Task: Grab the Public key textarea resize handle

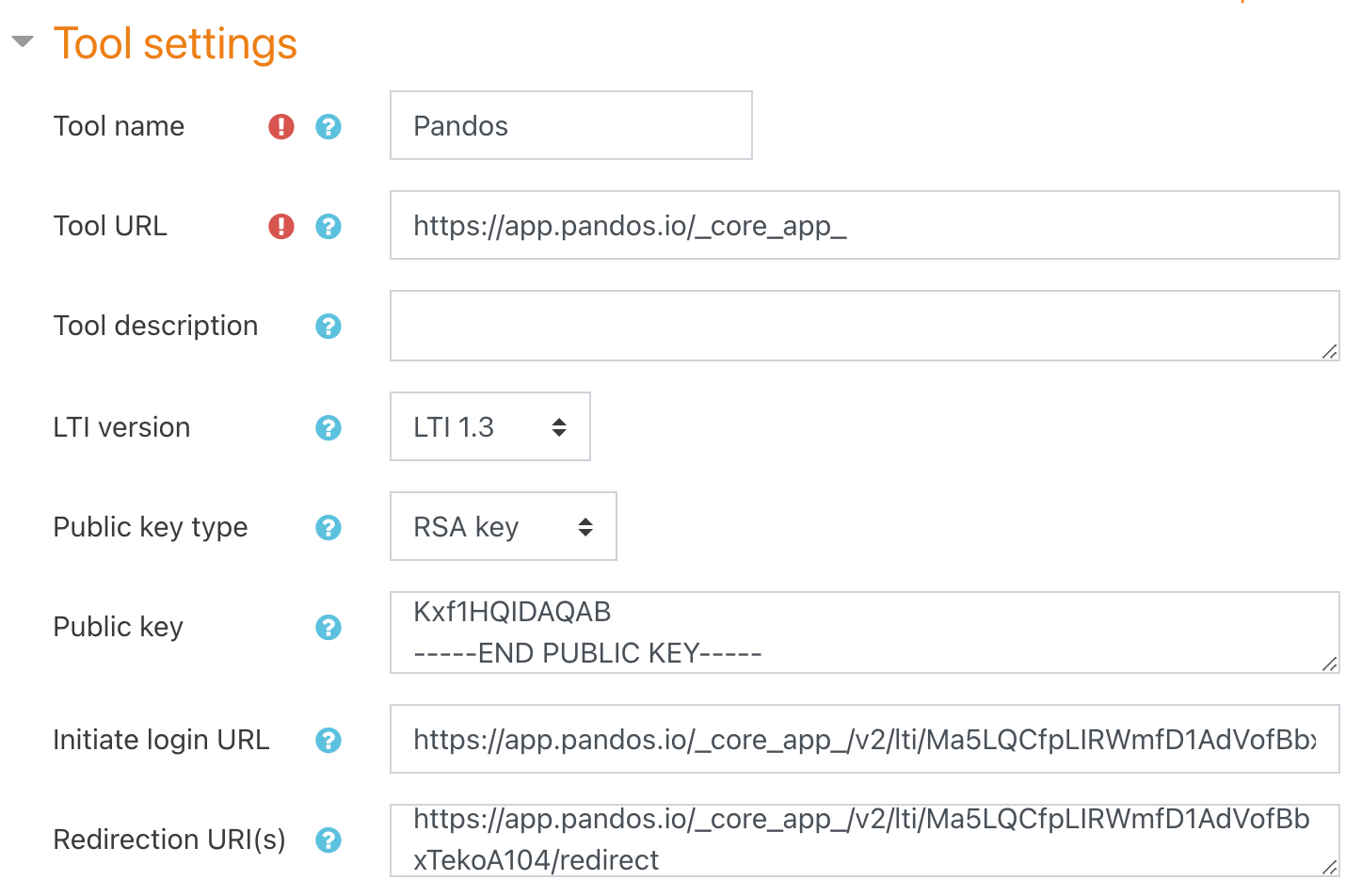Action: click(x=1329, y=664)
